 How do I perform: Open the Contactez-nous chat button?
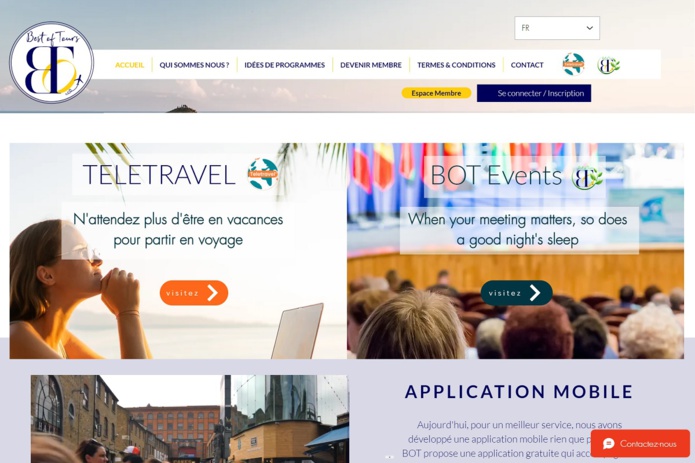(640, 444)
